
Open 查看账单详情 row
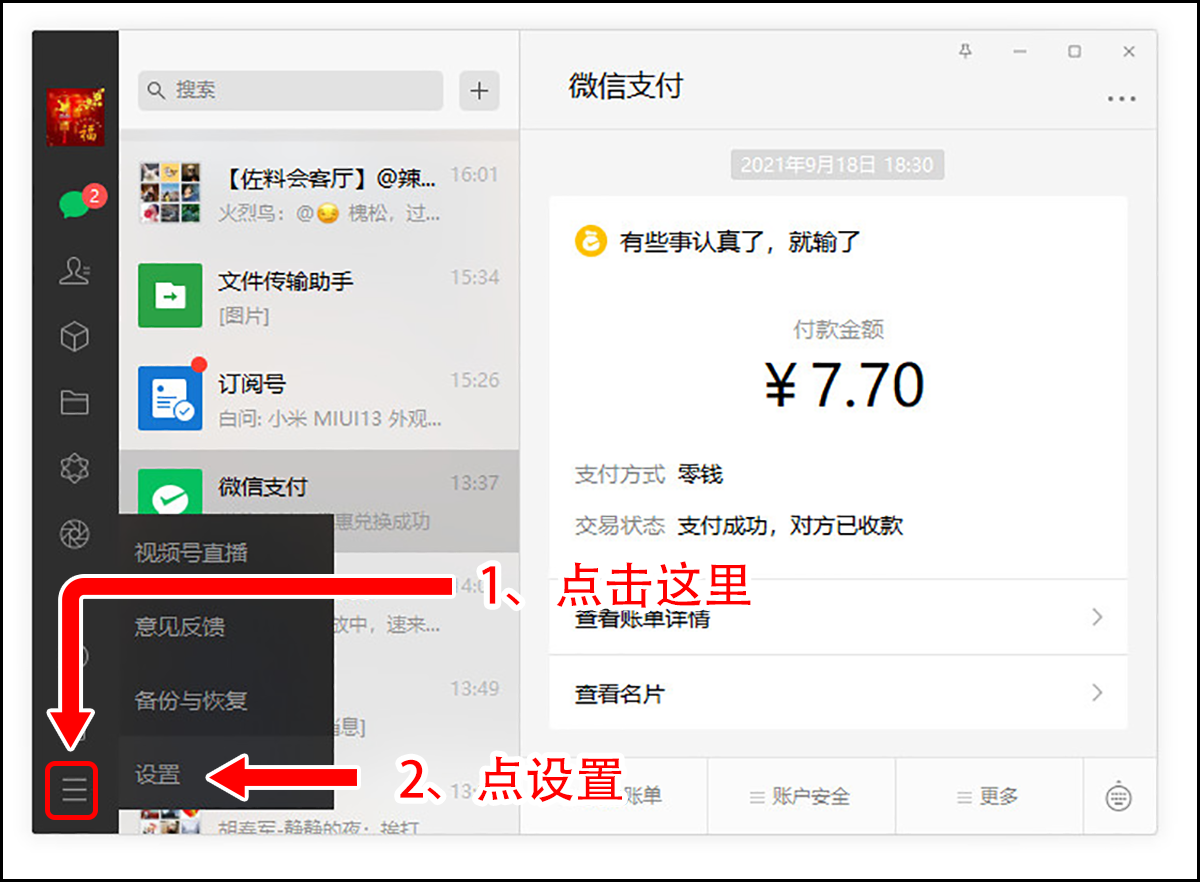click(838, 617)
